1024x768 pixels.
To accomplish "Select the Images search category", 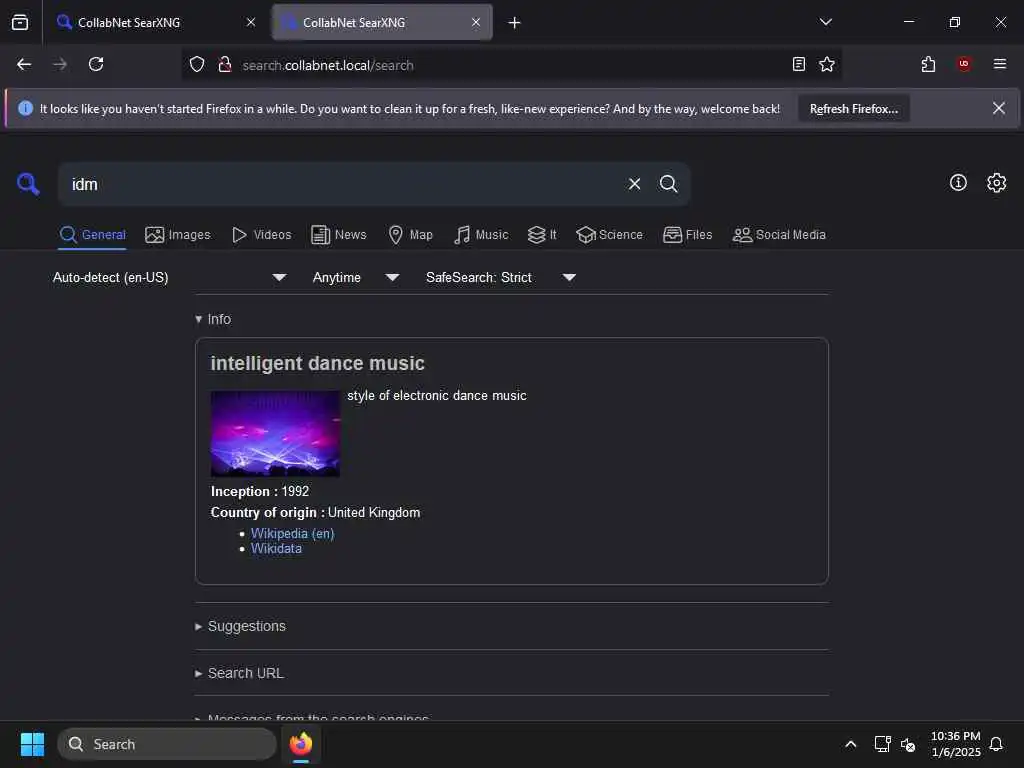I will [178, 234].
